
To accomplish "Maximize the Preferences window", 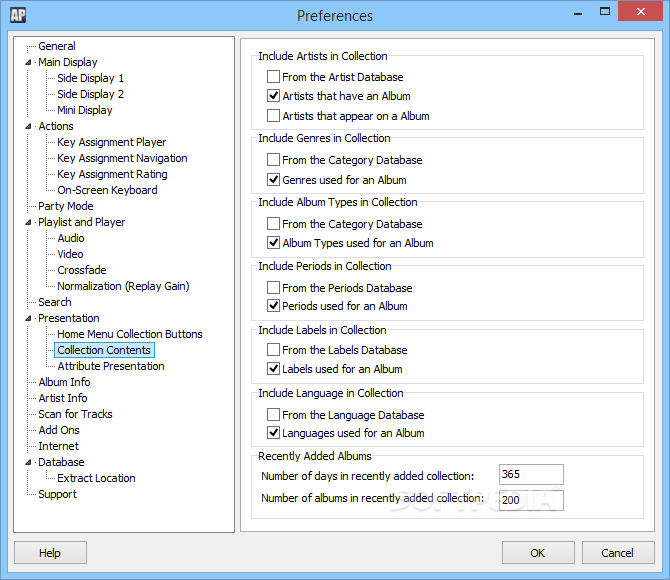I will pyautogui.click(x=605, y=12).
